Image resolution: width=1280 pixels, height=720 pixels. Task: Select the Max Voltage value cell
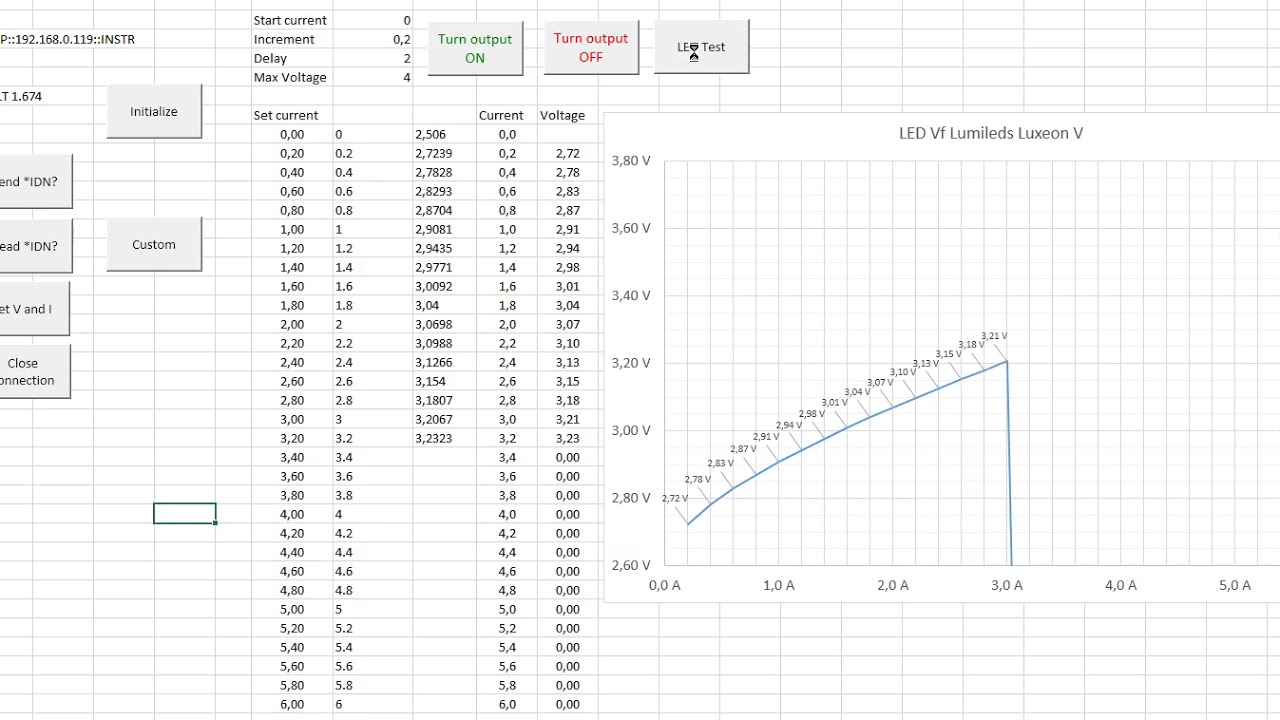373,77
